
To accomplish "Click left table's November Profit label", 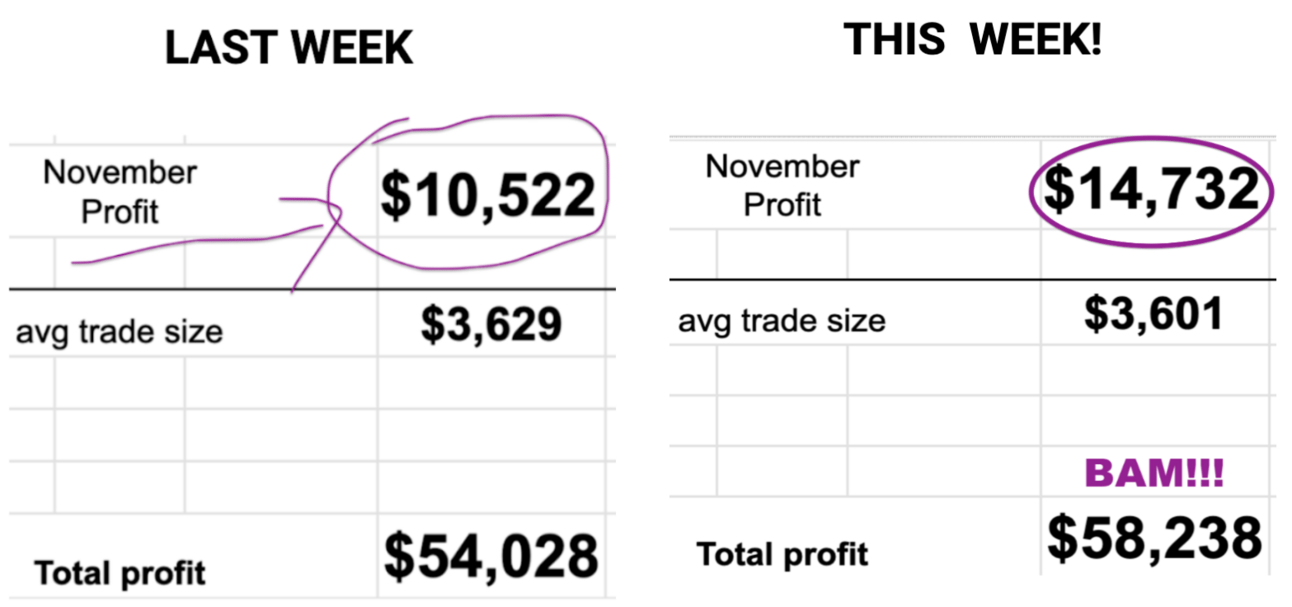I will (120, 191).
